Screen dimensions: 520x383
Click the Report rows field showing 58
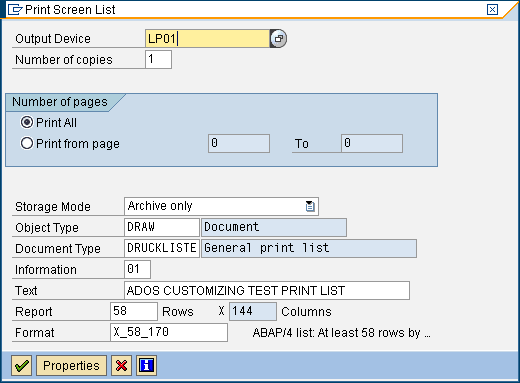point(134,311)
